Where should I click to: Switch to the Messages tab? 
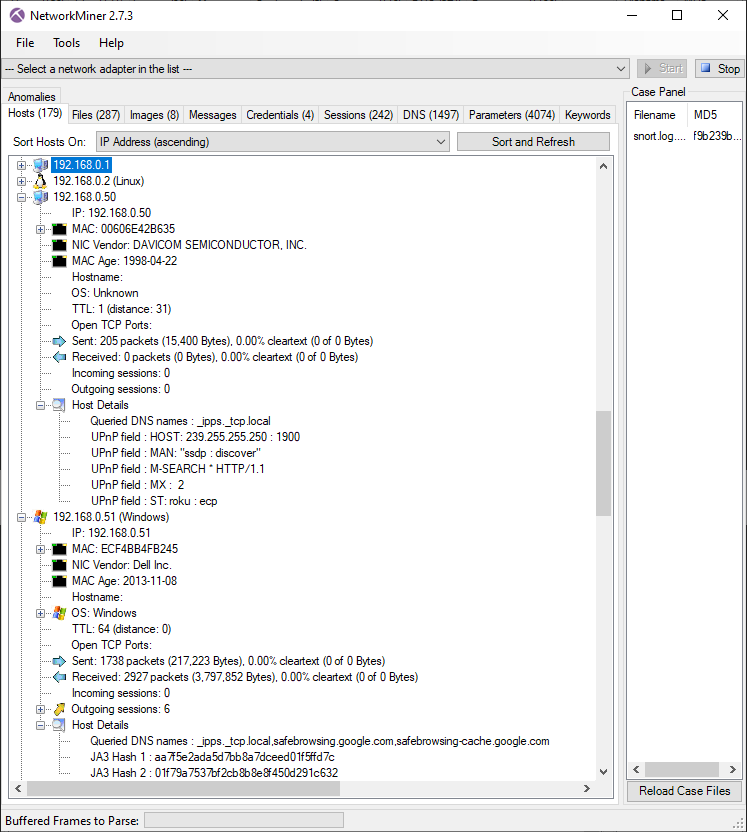tap(212, 115)
